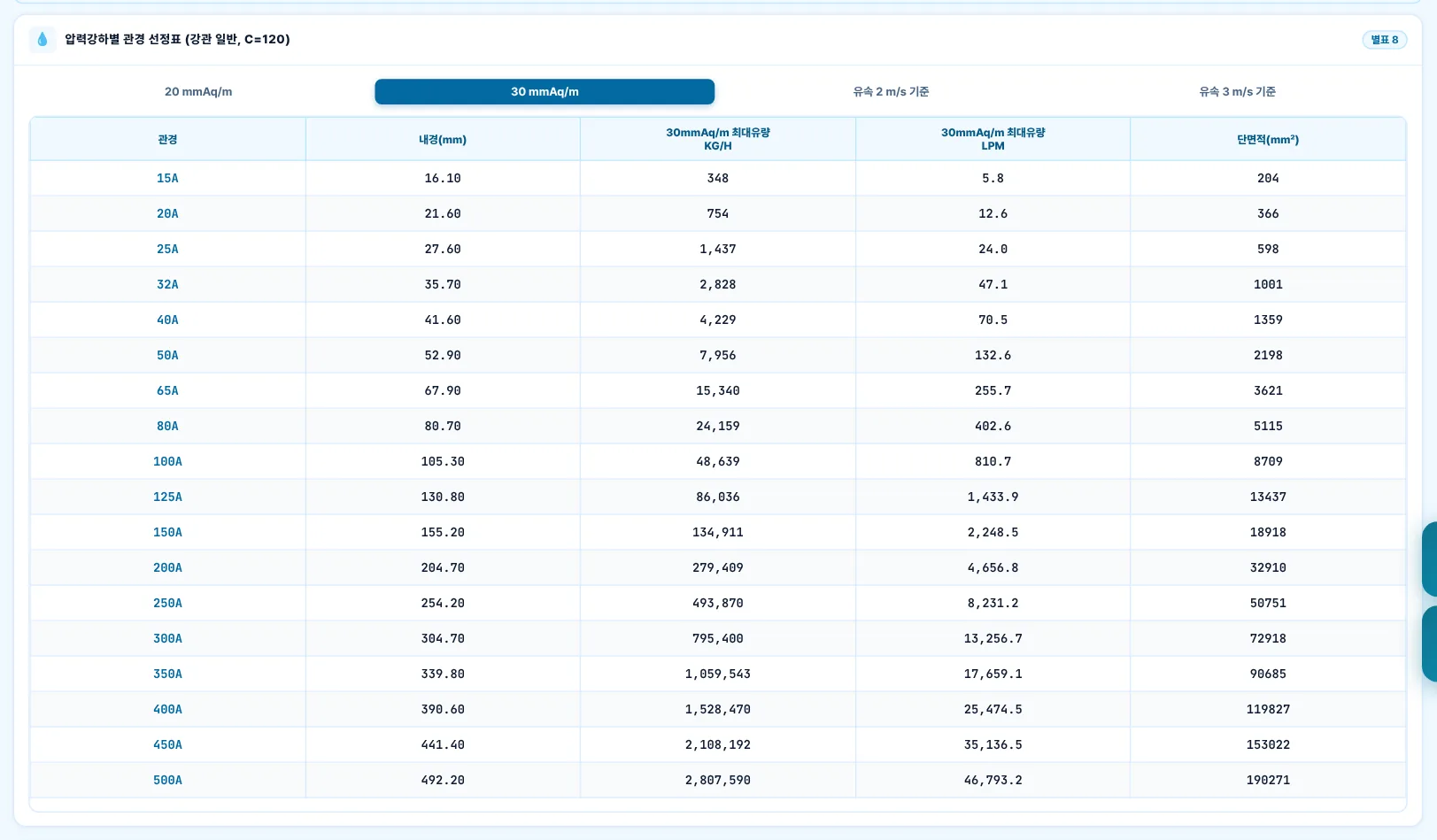Select the 250A pipe size cell
The width and height of the screenshot is (1437, 840).
pos(167,603)
